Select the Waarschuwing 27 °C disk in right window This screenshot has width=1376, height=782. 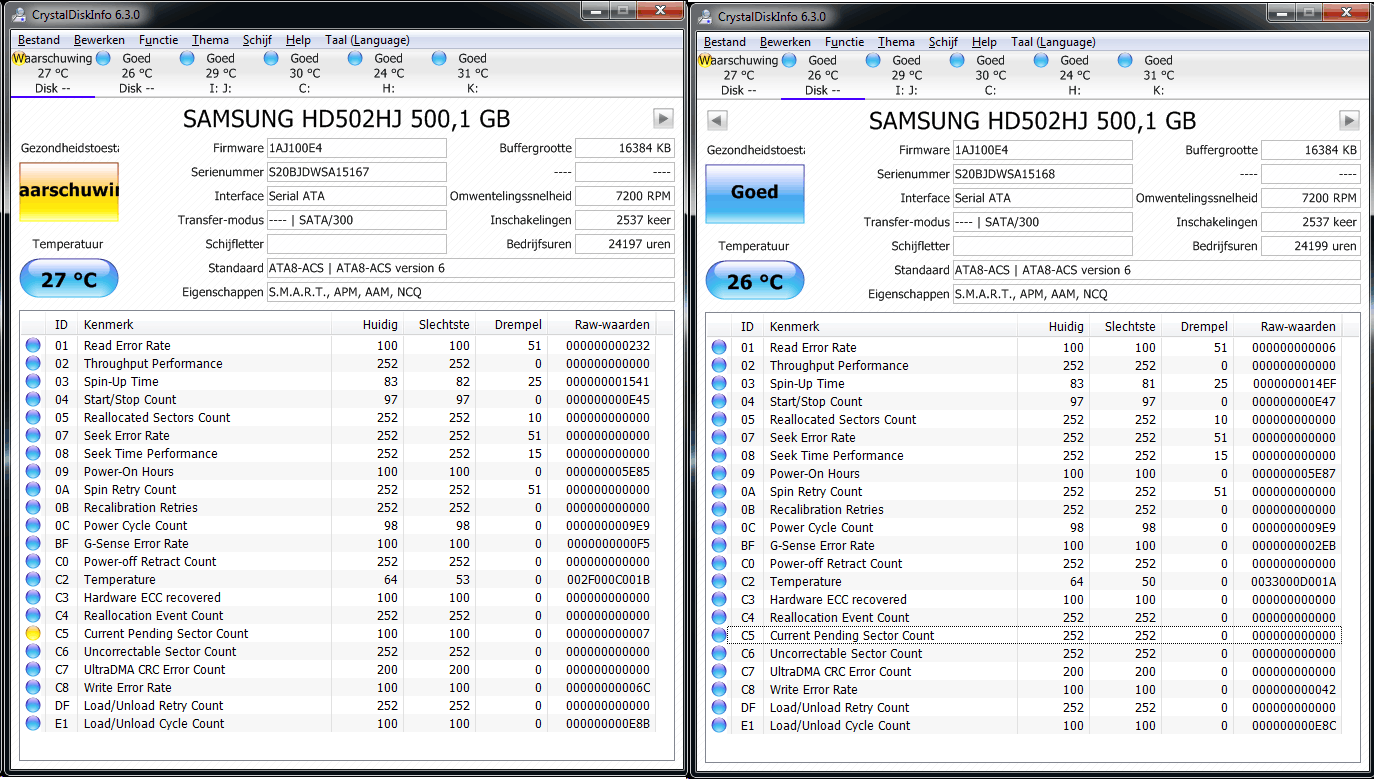[738, 75]
